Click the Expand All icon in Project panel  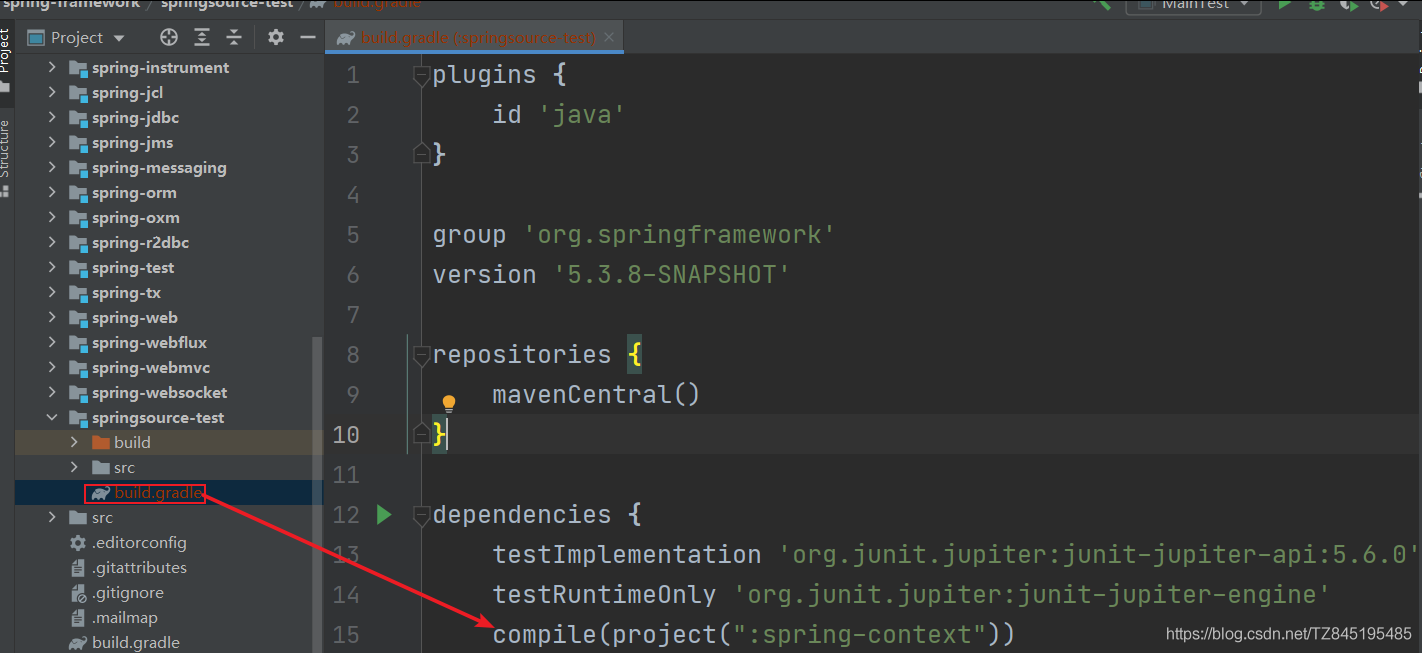[x=202, y=38]
